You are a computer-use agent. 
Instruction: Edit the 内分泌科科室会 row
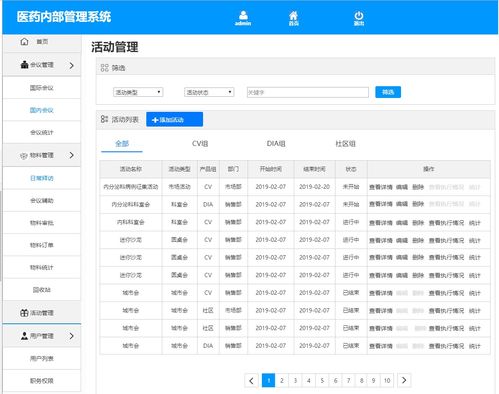(x=402, y=204)
